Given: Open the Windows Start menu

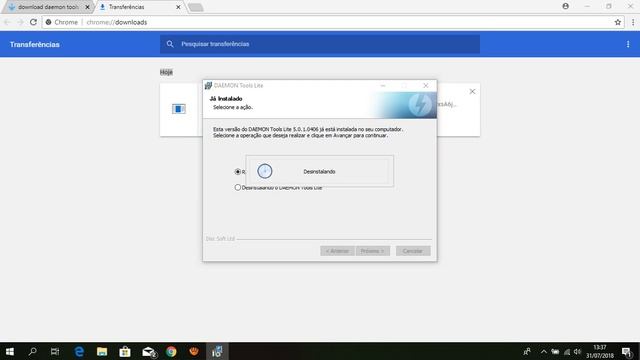Looking at the screenshot, I should (10, 351).
